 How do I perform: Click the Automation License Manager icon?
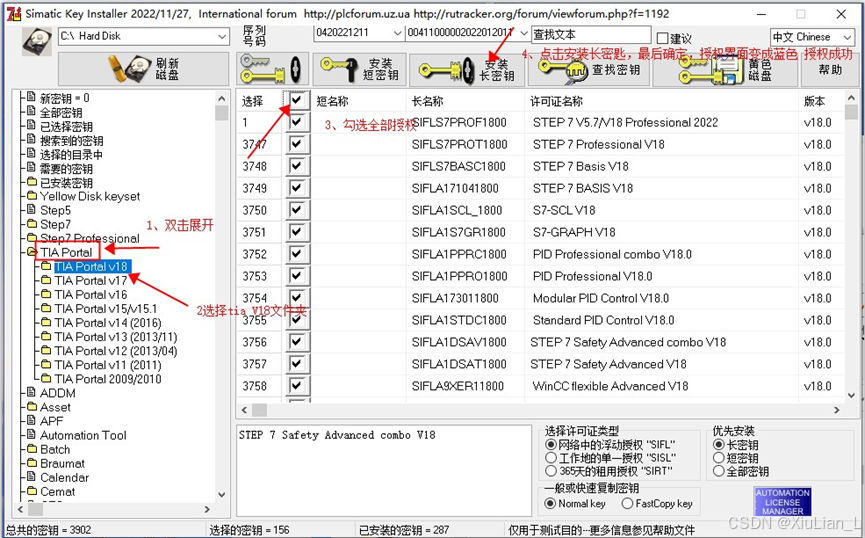point(782,502)
